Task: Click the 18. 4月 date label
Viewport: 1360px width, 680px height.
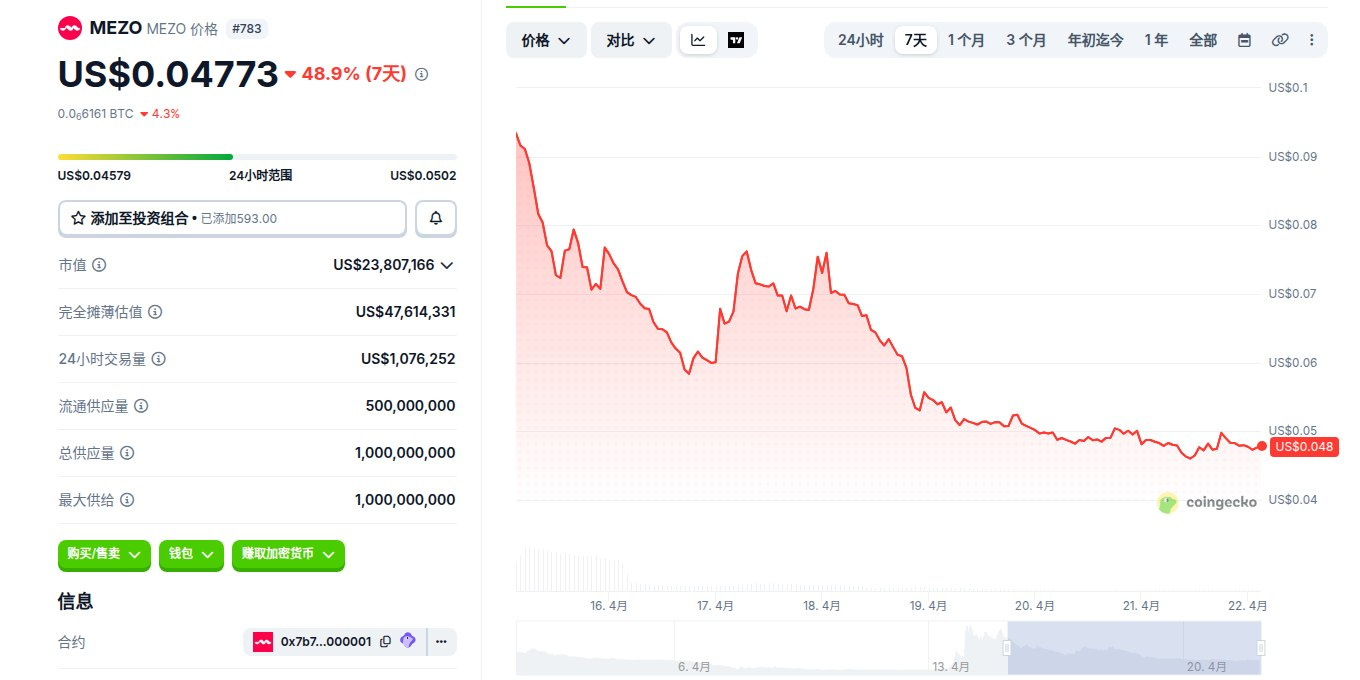Action: pos(822,606)
